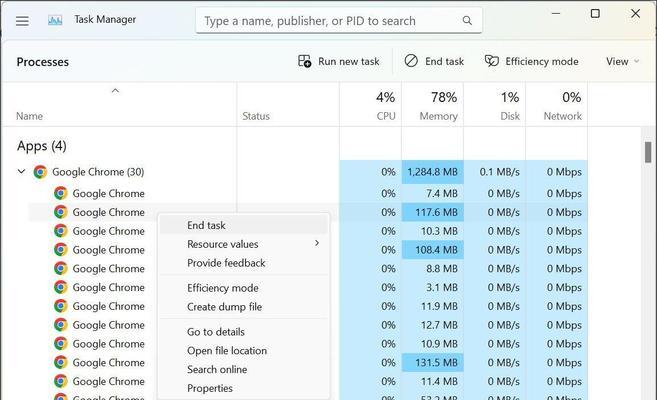The image size is (657, 400).
Task: Click the Chrome icon in the 7.4 MB row
Action: (x=61, y=193)
